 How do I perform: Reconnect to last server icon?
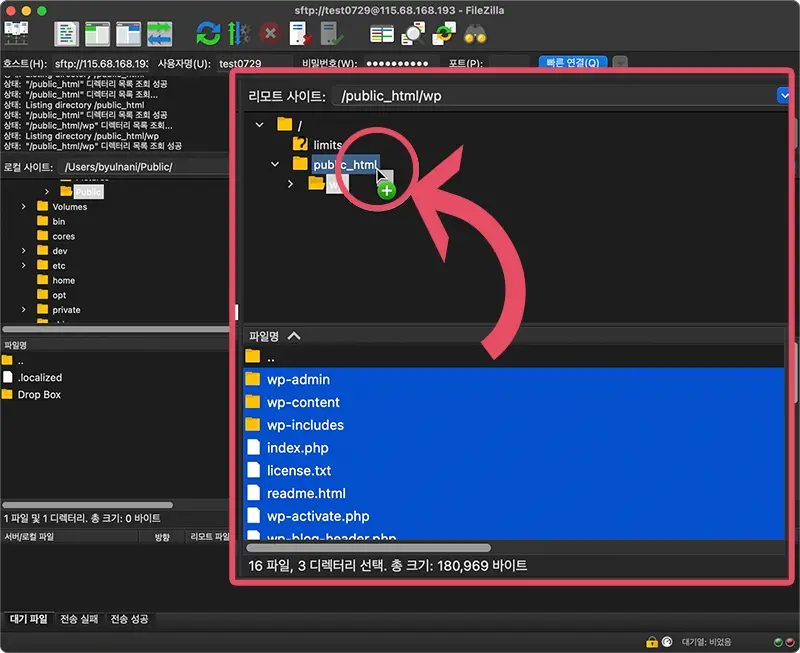332,34
